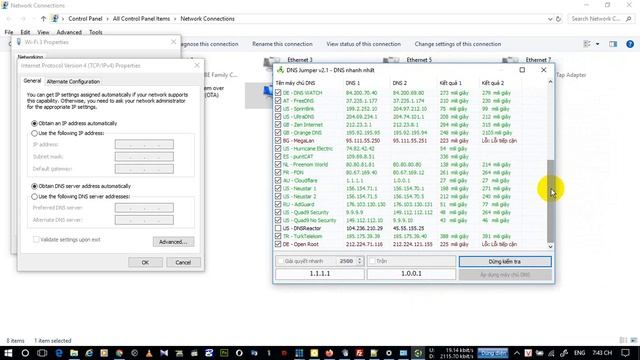This screenshot has width=640, height=360.
Task: Open the Tools menu
Action: click(x=96, y=32)
